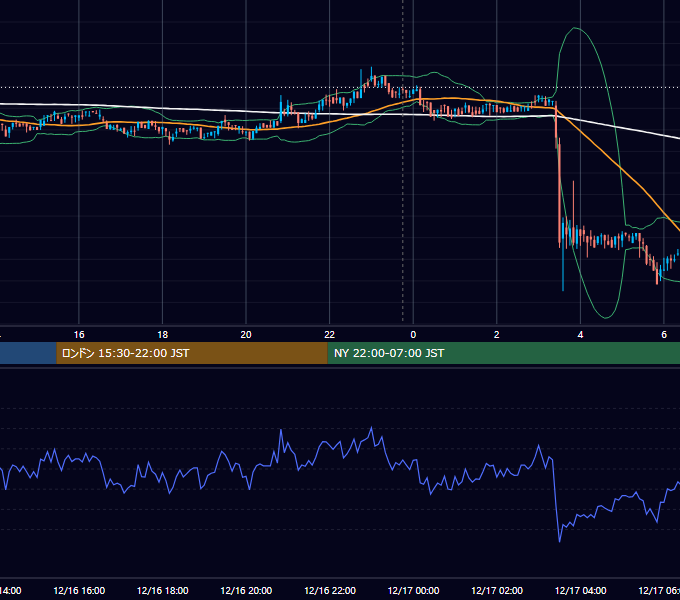Click the 18 hour label on time axis
Viewport: 680px width, 600px height.
163,335
